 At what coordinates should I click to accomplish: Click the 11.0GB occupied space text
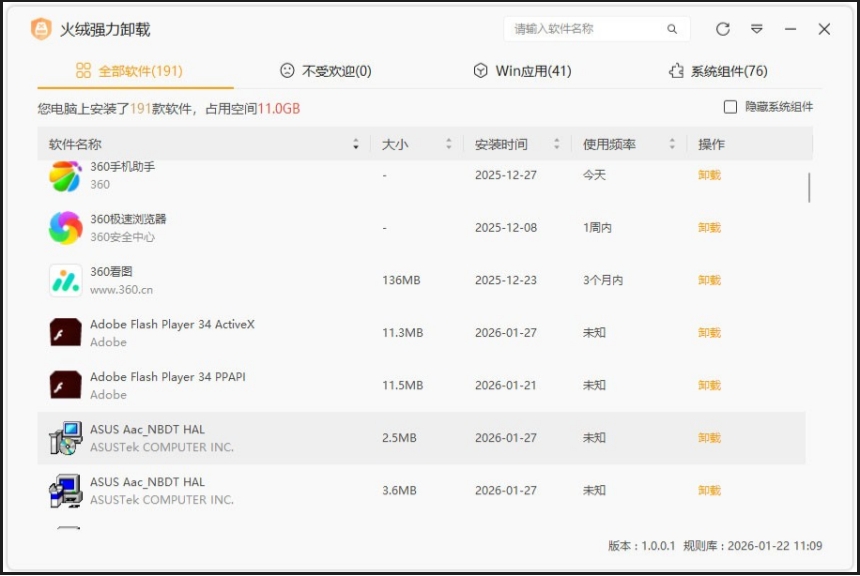[x=279, y=109]
